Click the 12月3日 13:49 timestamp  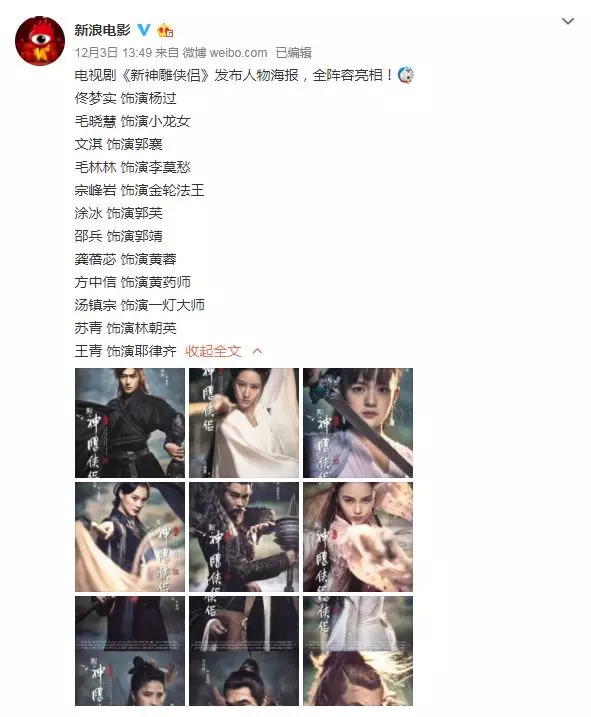[113, 53]
